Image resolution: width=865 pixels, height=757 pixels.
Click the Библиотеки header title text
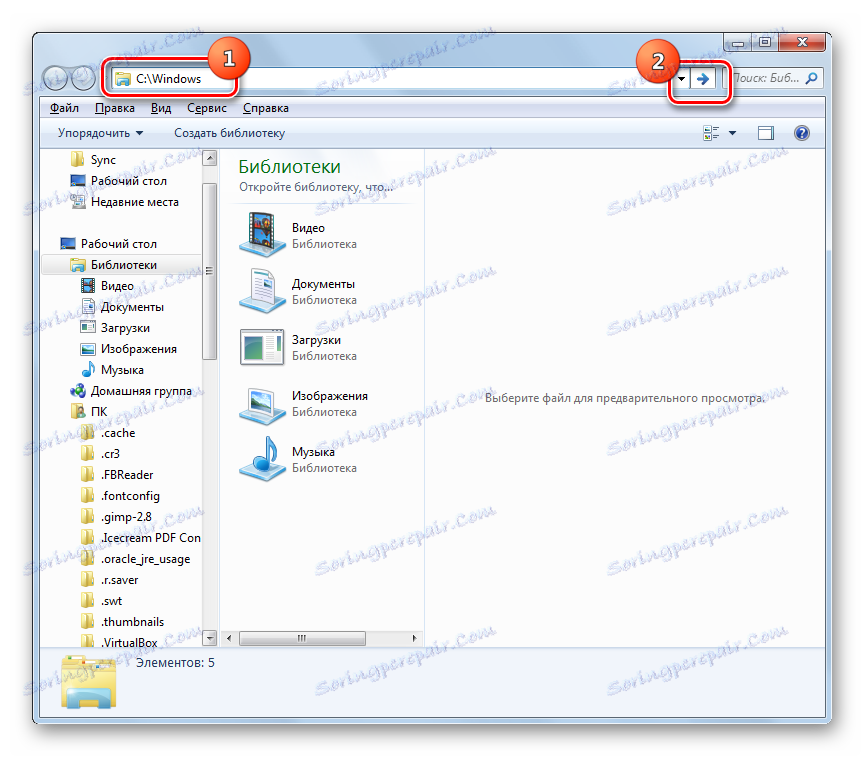(x=290, y=167)
